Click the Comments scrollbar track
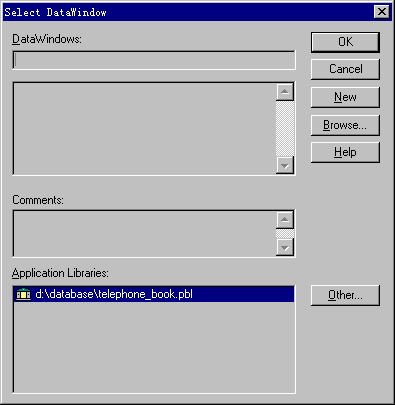The image size is (395, 405). [x=285, y=234]
